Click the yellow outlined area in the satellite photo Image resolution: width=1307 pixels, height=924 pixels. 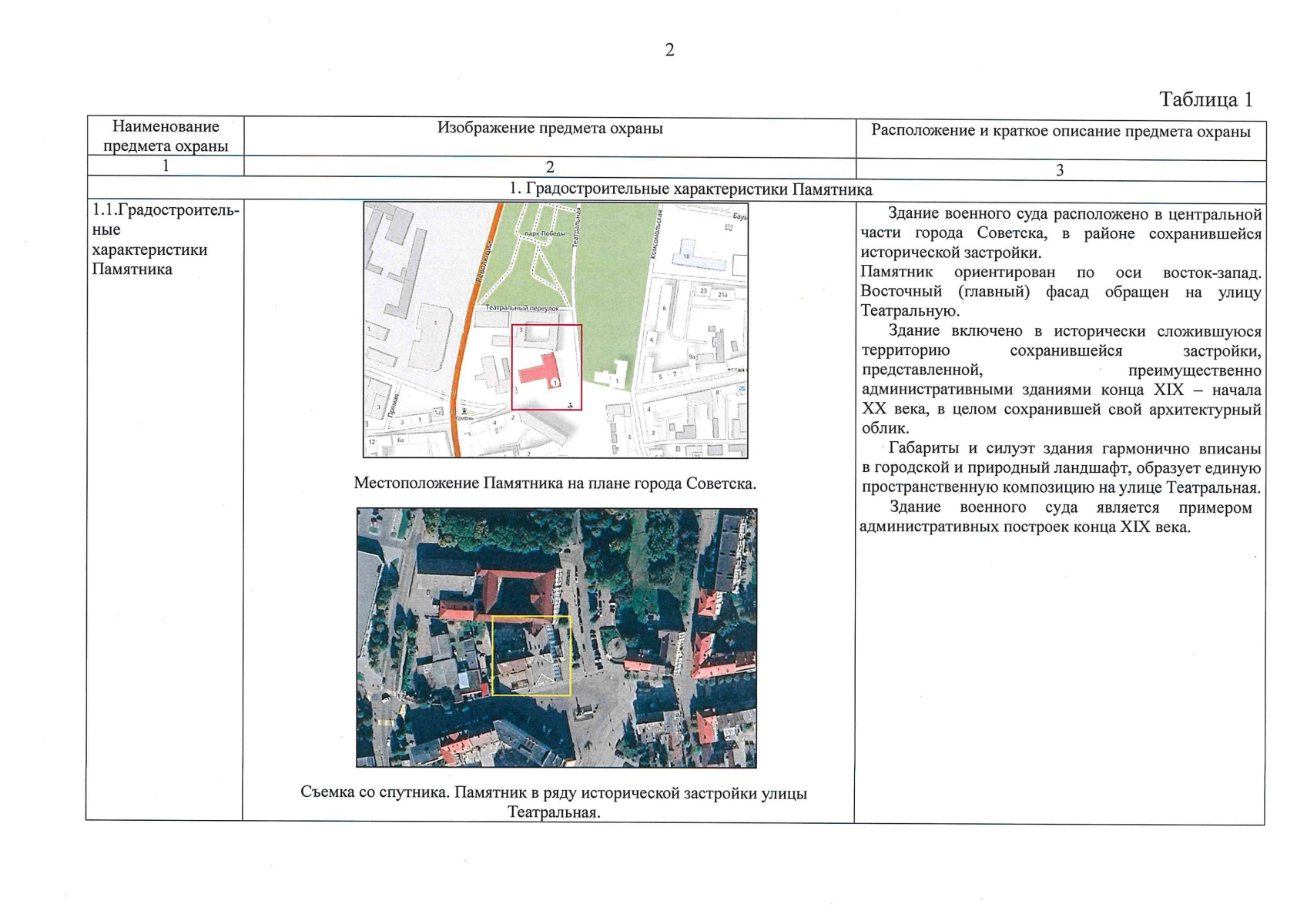click(531, 655)
